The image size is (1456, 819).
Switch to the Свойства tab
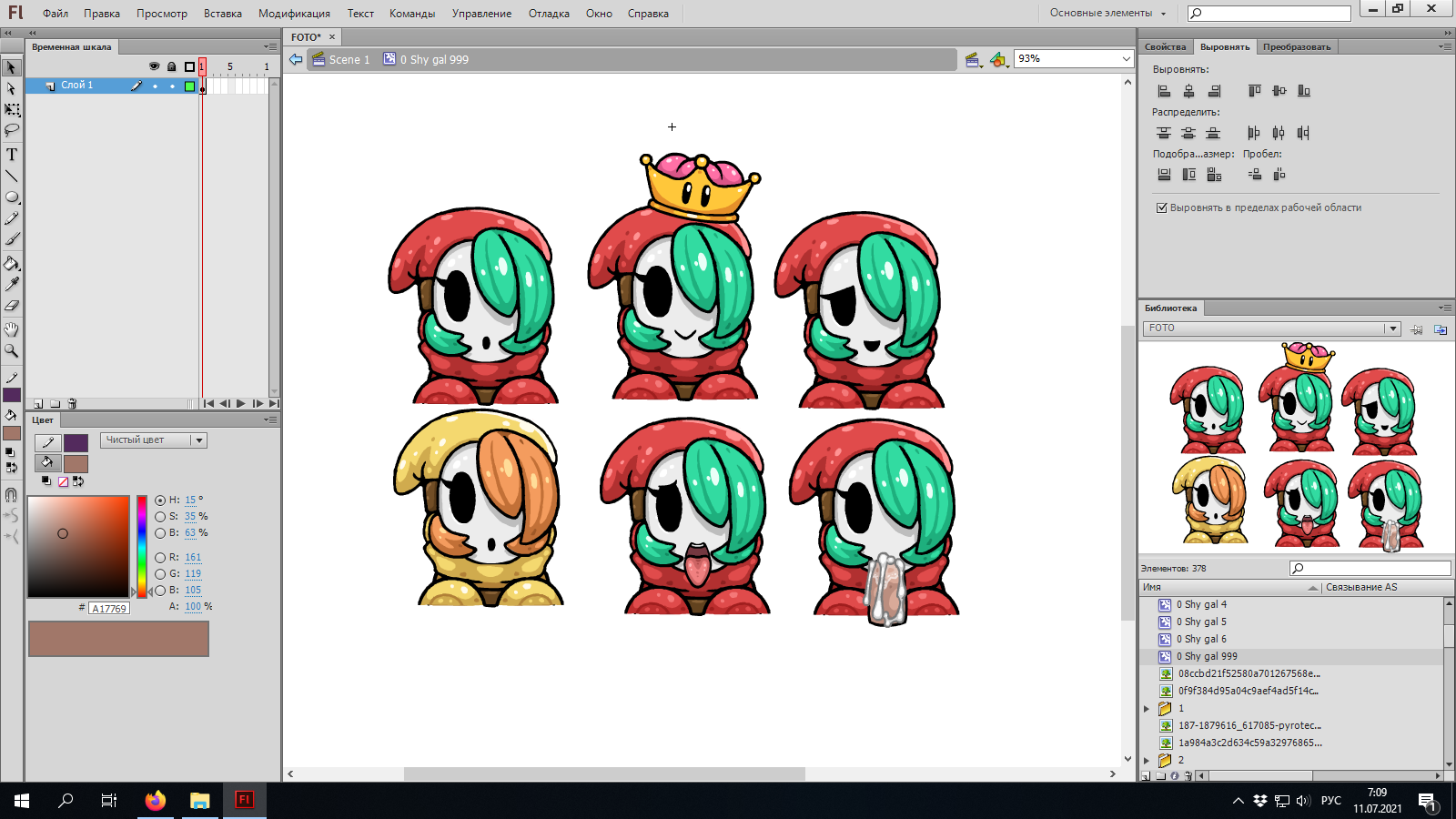1166,46
